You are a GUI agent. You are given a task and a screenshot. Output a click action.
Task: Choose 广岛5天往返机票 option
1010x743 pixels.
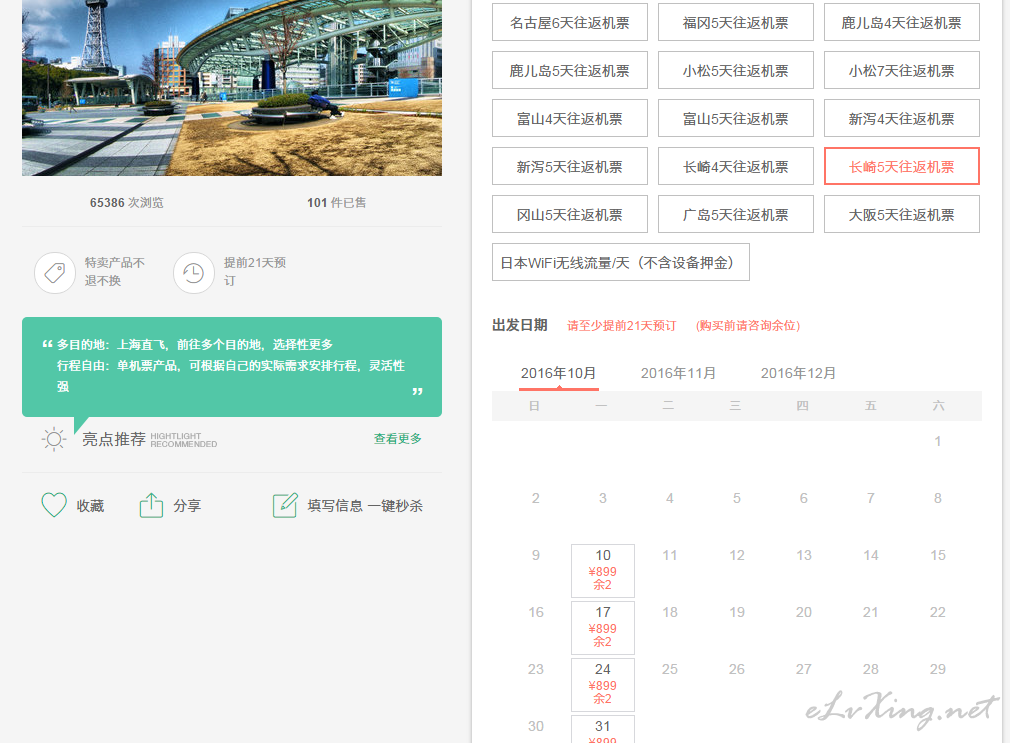[x=736, y=215]
